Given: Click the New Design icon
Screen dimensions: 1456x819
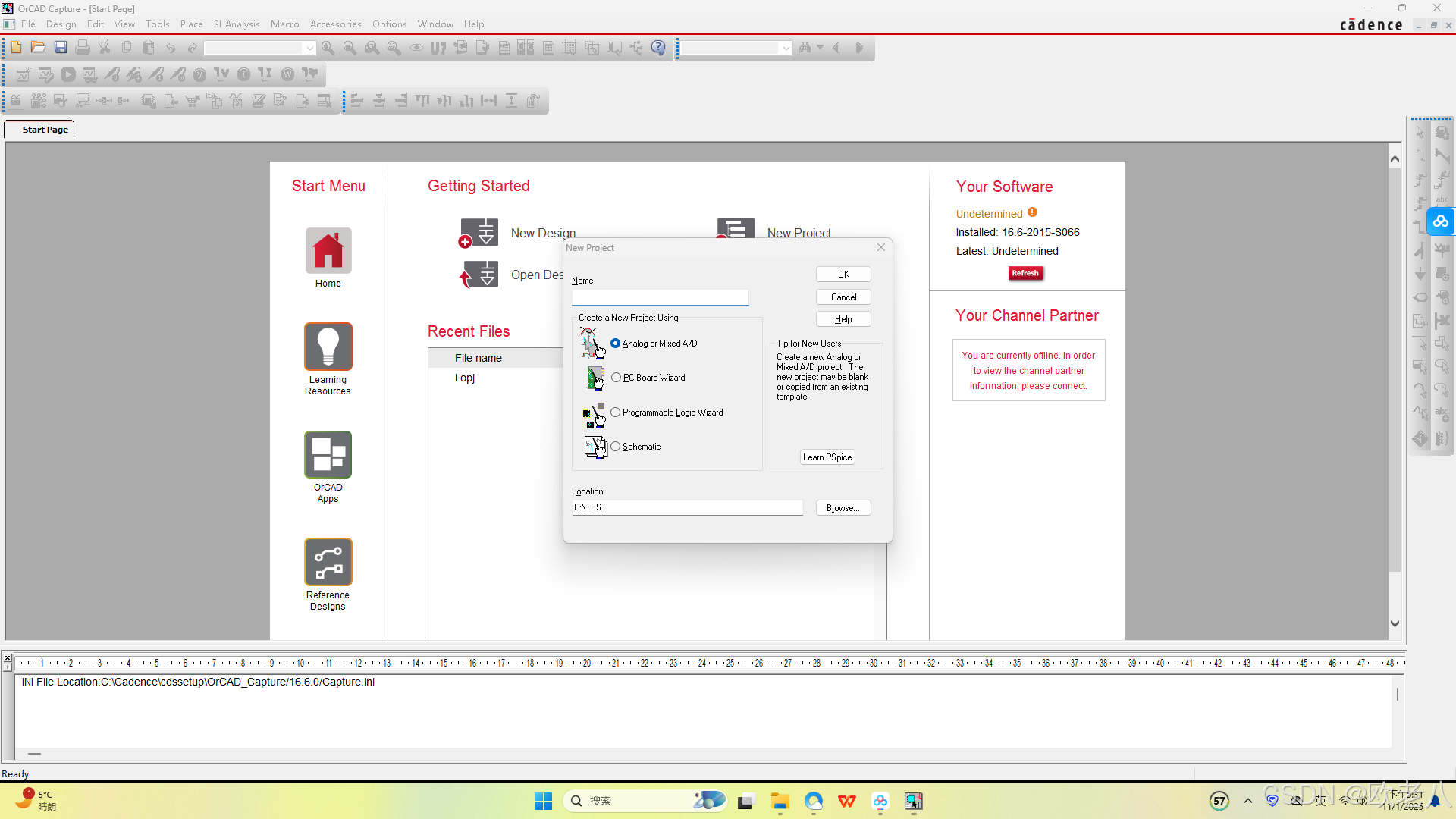Looking at the screenshot, I should pos(479,233).
